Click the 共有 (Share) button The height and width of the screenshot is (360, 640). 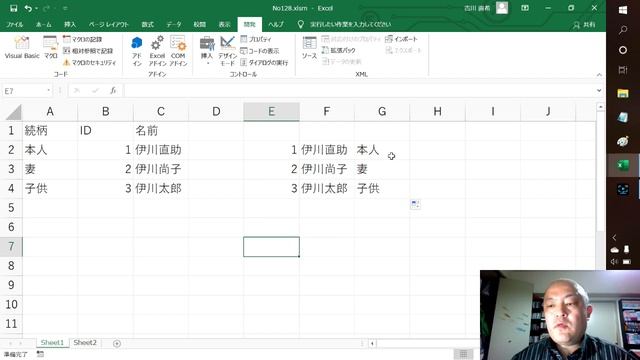tap(584, 25)
